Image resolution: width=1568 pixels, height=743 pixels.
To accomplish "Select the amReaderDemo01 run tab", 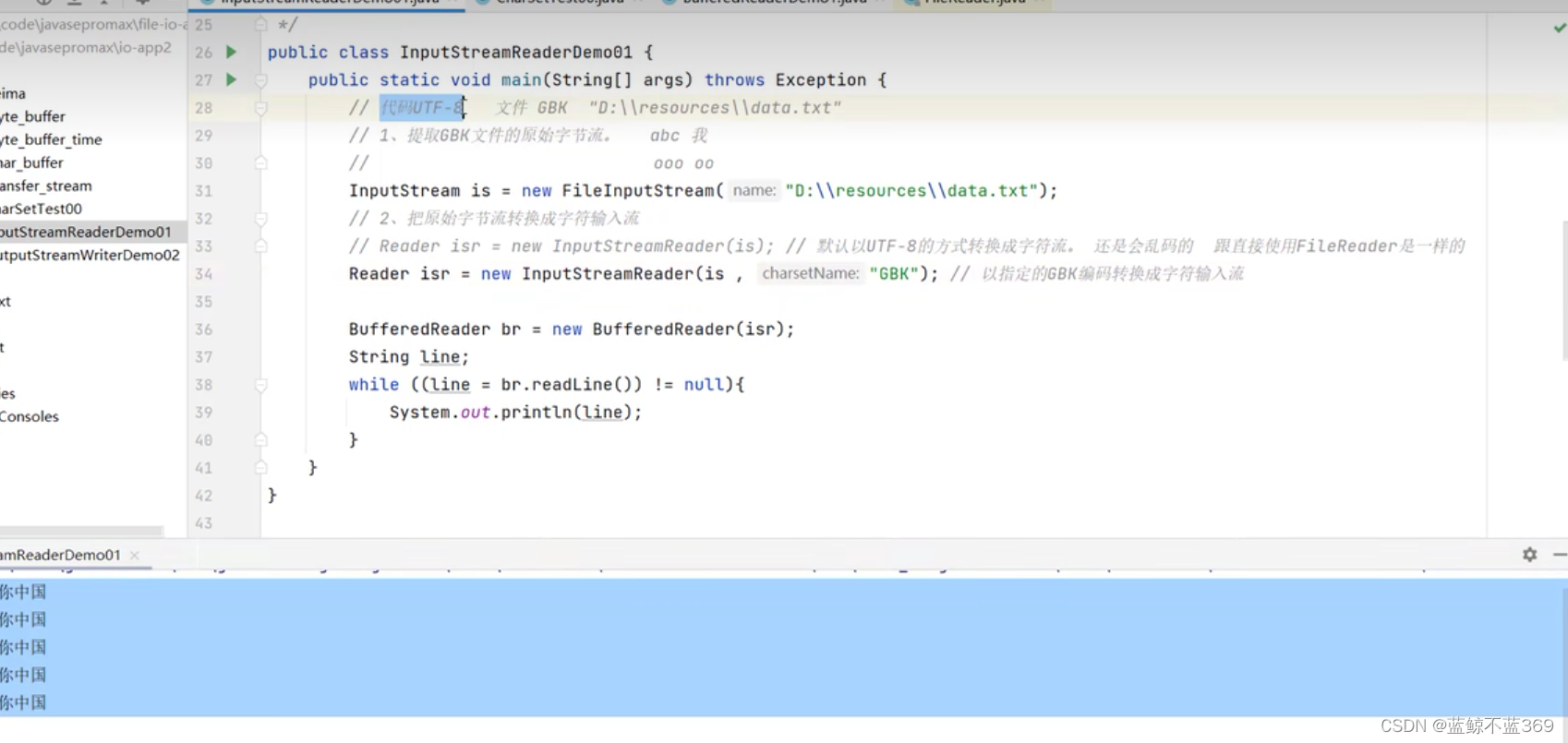I will [x=61, y=555].
